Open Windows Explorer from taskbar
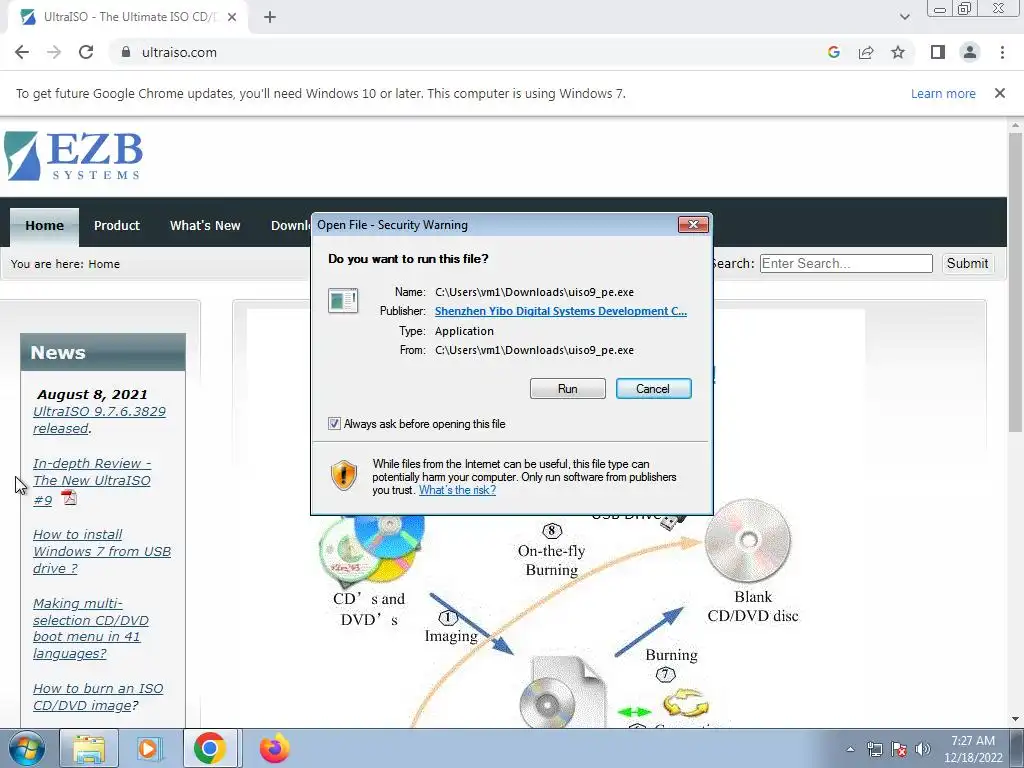The height and width of the screenshot is (768, 1024). [x=89, y=749]
